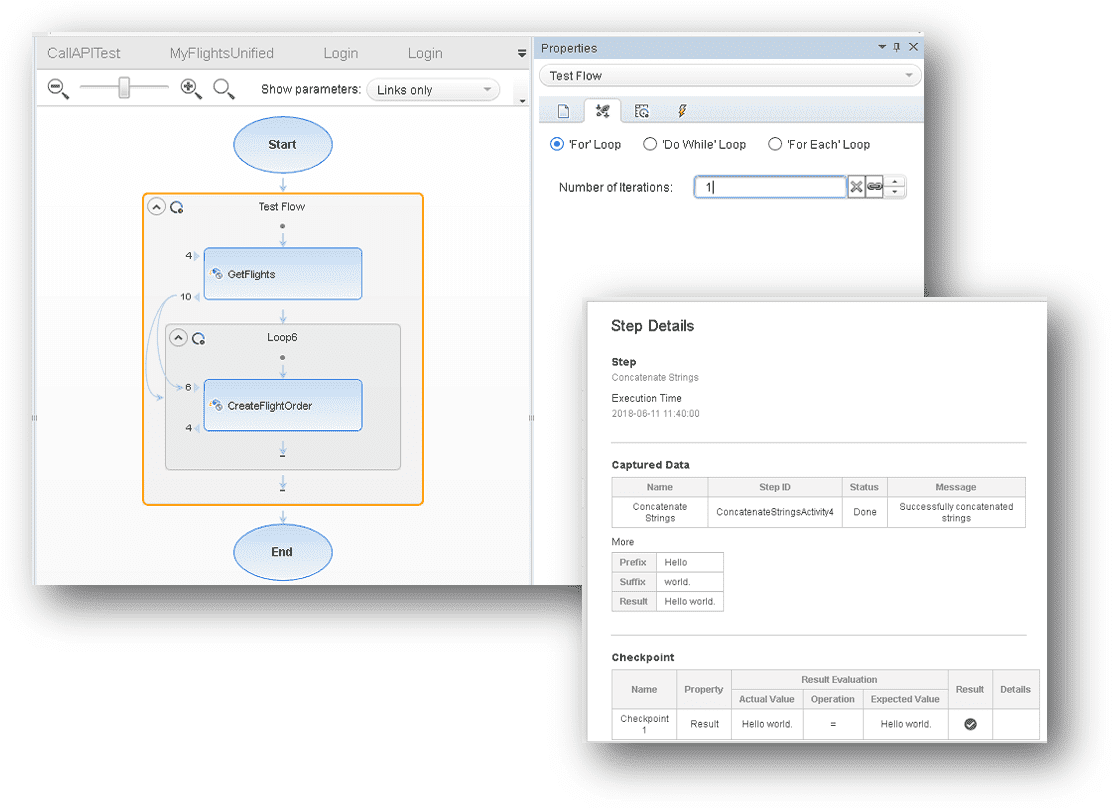
Task: Click the Done status cell
Action: (x=864, y=511)
